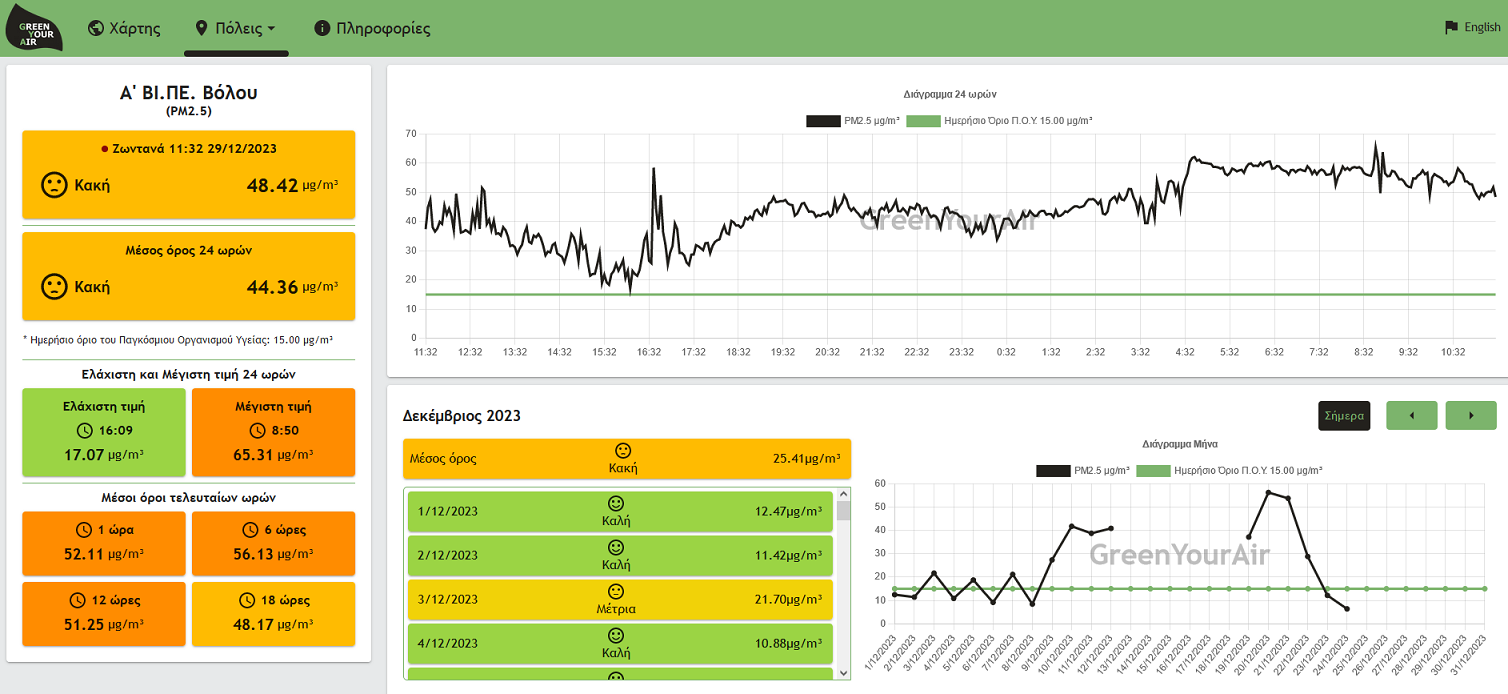1508x694 pixels.
Task: Open the Πληροφορίες menu item
Action: click(x=372, y=28)
